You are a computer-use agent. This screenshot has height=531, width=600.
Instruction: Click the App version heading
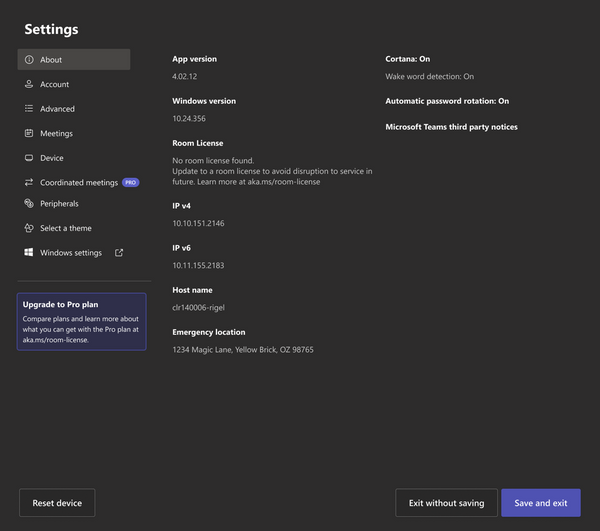point(194,59)
